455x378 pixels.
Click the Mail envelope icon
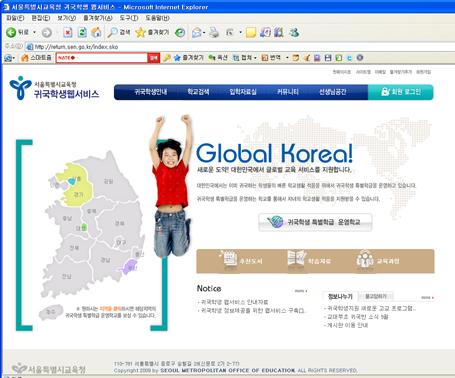(x=196, y=32)
